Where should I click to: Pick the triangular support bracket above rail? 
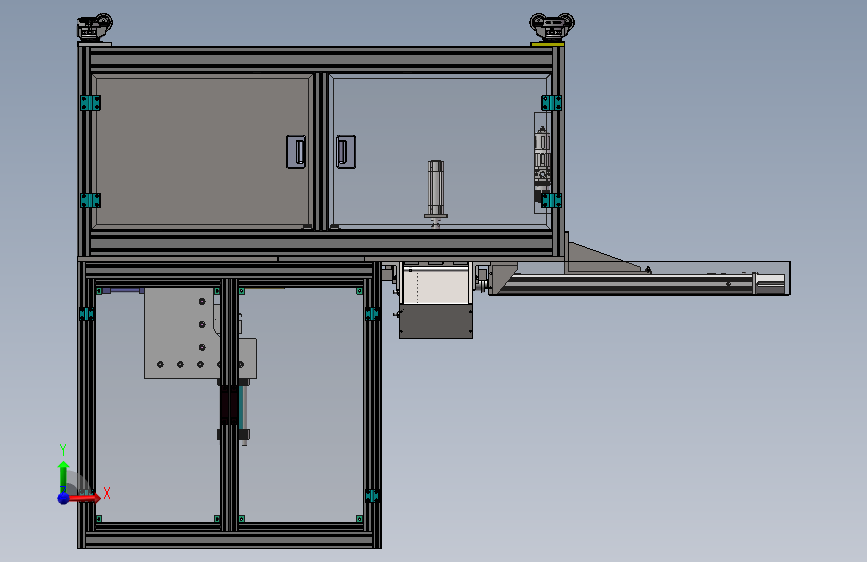pos(605,258)
